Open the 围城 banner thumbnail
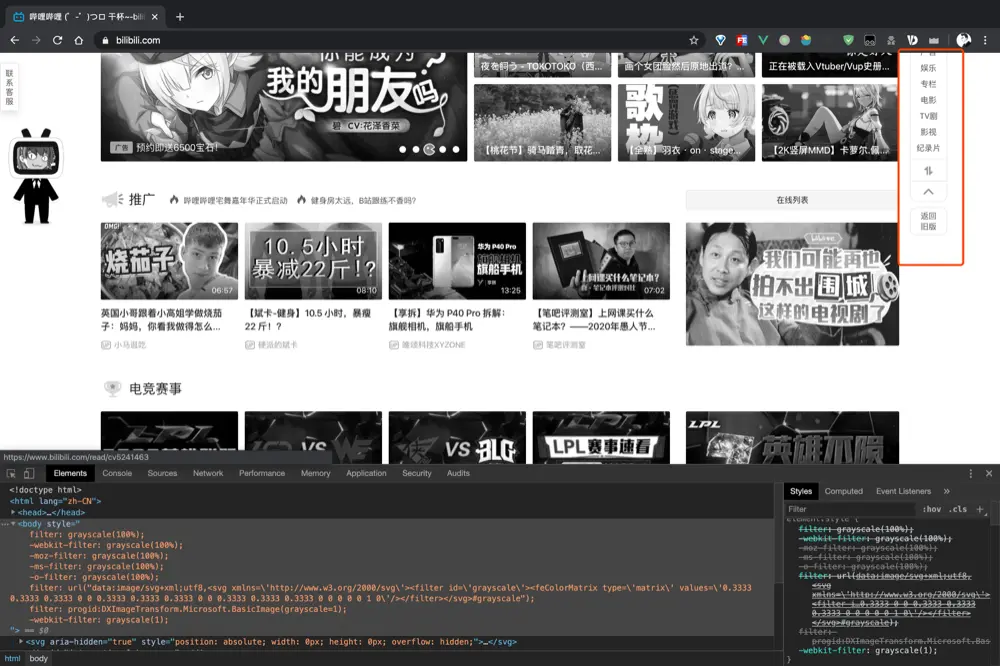Image resolution: width=1000 pixels, height=666 pixels. tap(792, 284)
